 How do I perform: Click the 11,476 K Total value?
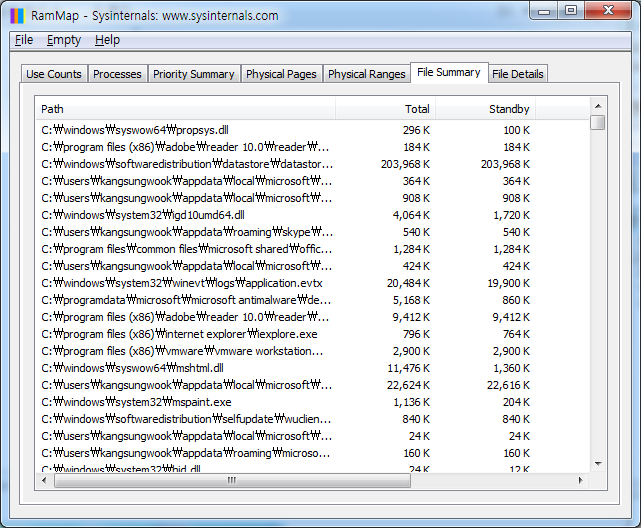408,368
